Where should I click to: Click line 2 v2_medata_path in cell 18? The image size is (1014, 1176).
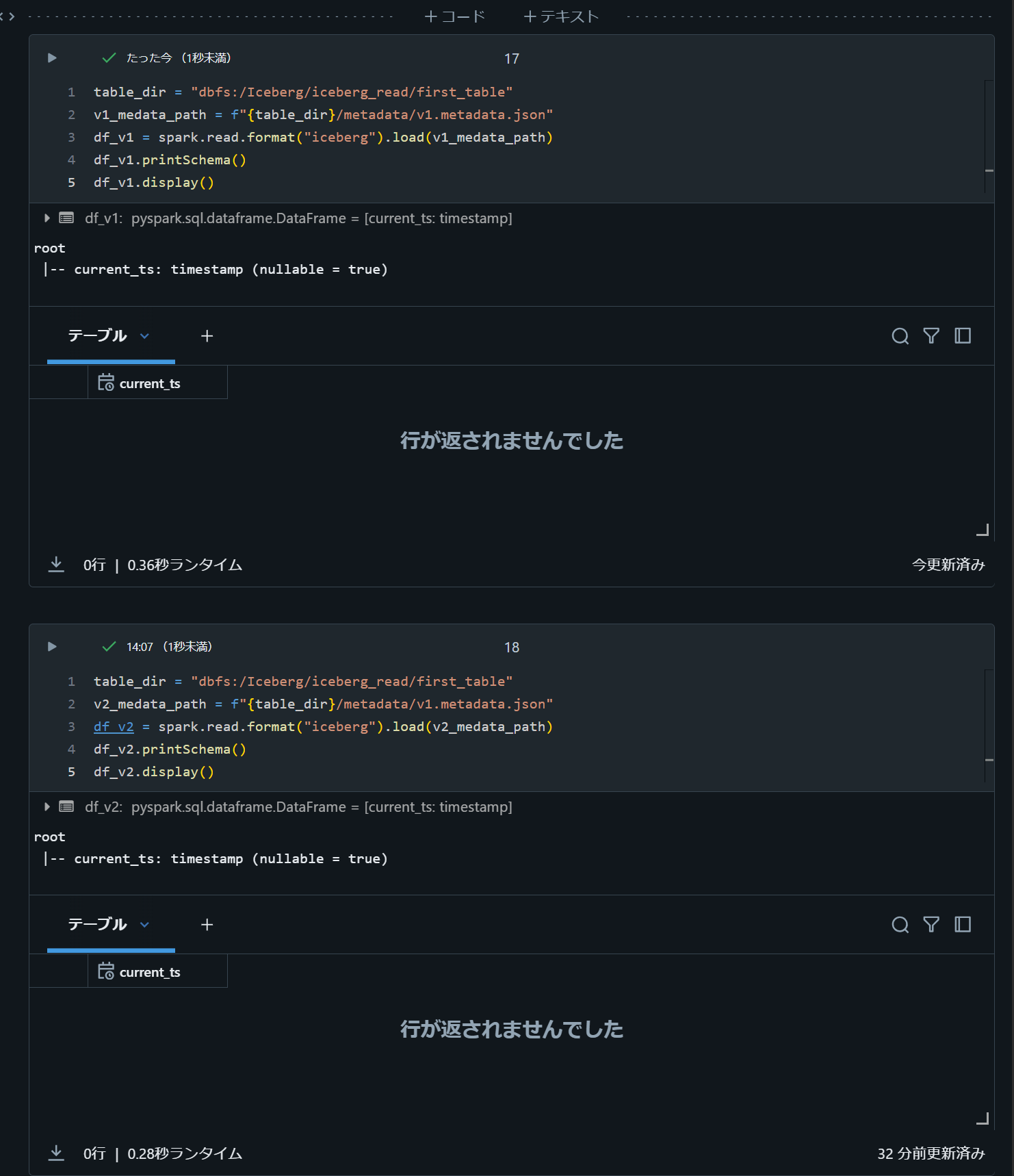150,704
